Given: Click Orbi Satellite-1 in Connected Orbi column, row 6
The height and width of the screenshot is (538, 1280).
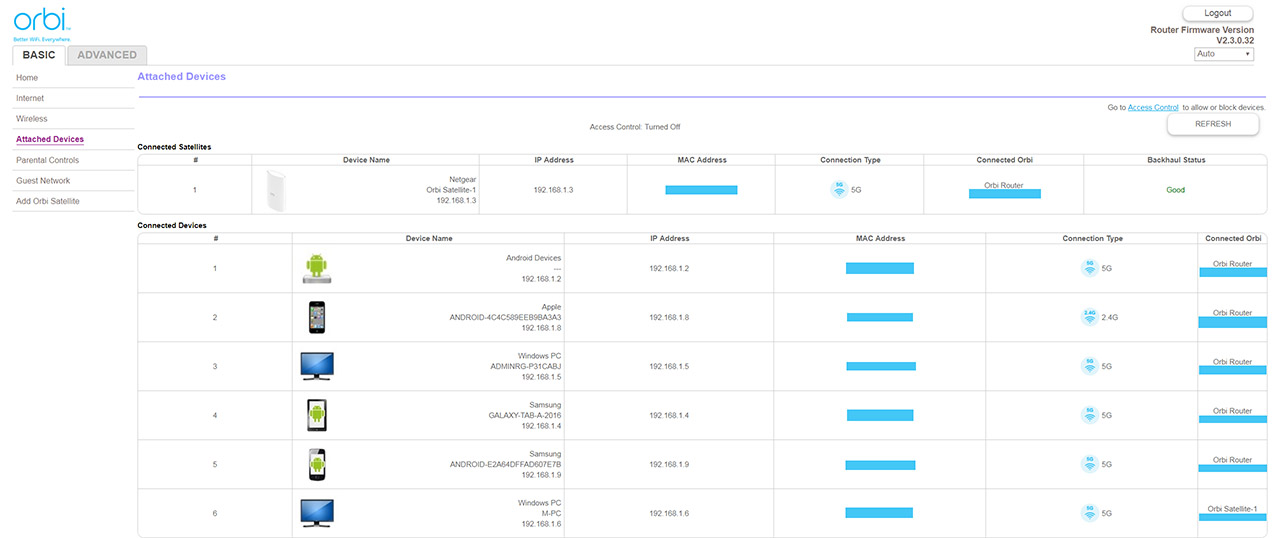Looking at the screenshot, I should pos(1232,509).
